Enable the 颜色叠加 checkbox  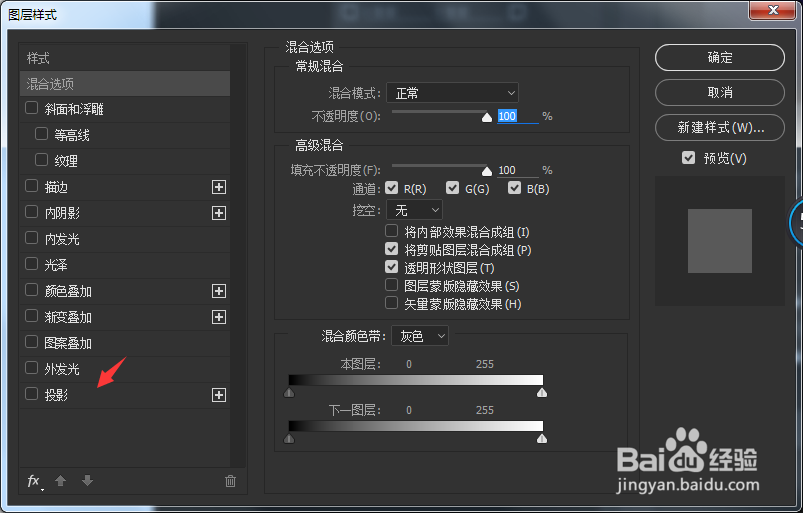[x=32, y=290]
